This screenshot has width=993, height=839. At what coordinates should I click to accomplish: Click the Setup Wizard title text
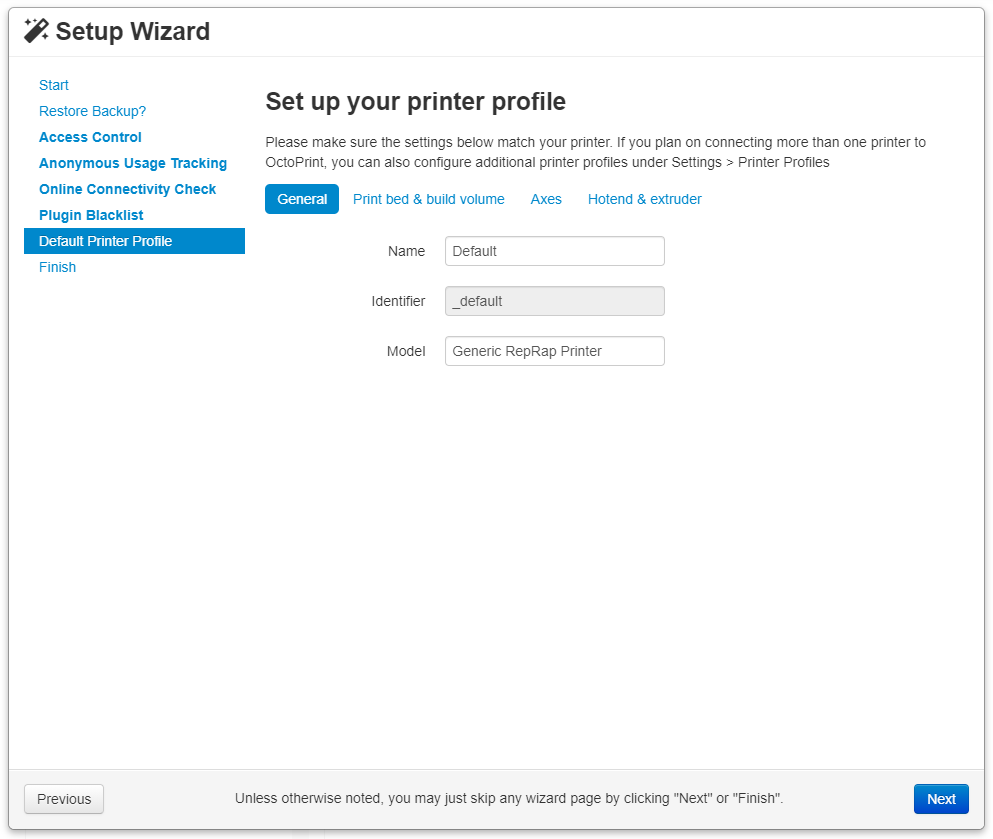132,31
